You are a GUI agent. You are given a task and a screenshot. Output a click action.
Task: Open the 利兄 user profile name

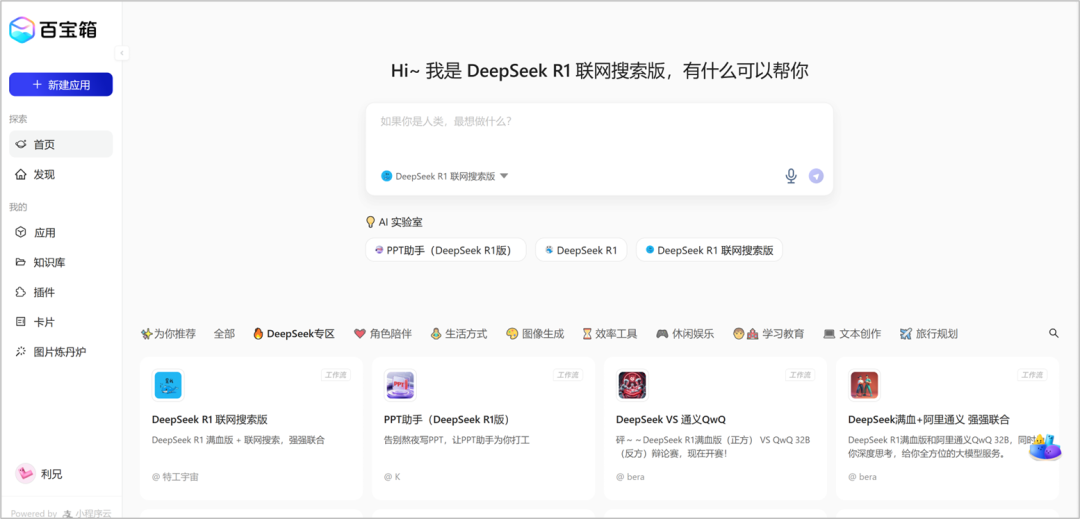click(52, 474)
